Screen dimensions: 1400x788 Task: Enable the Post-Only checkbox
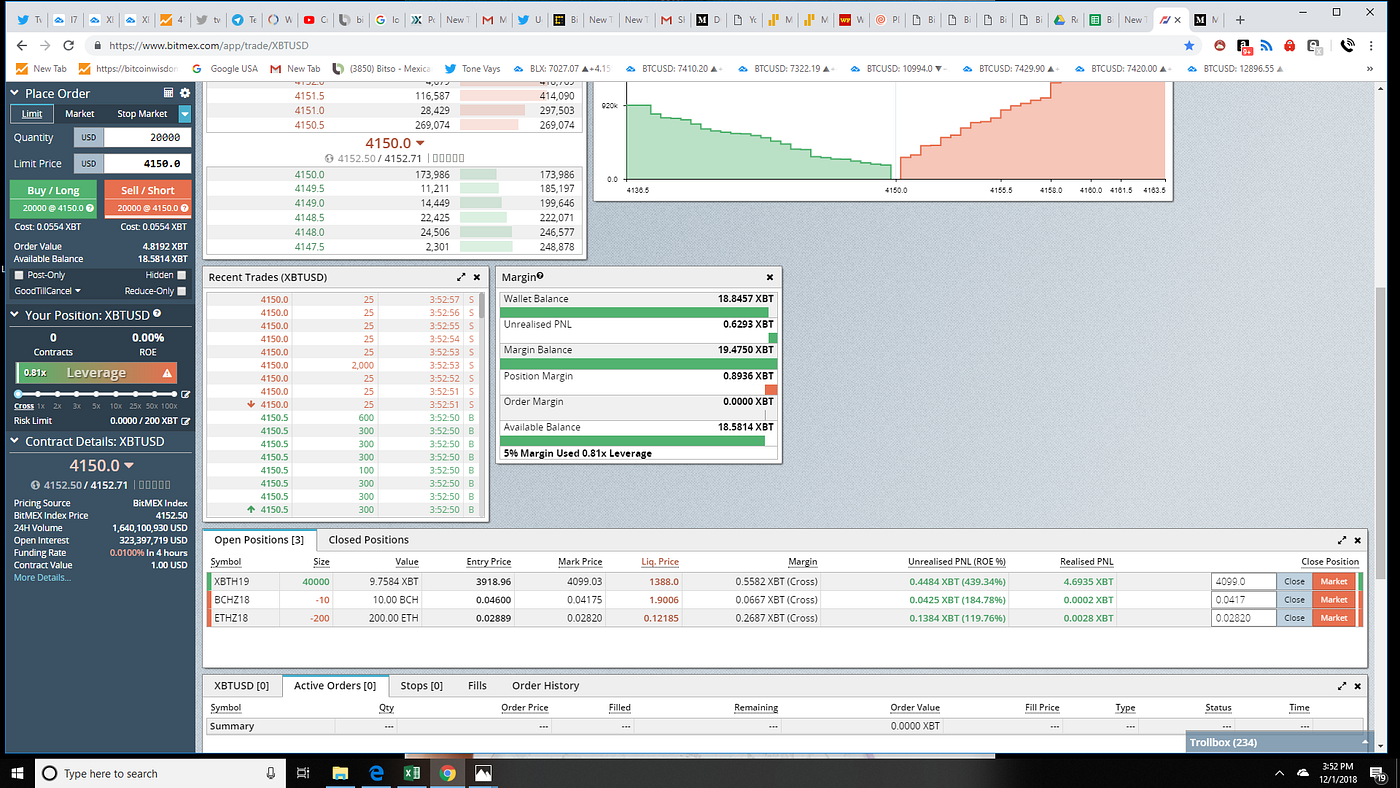click(20, 275)
